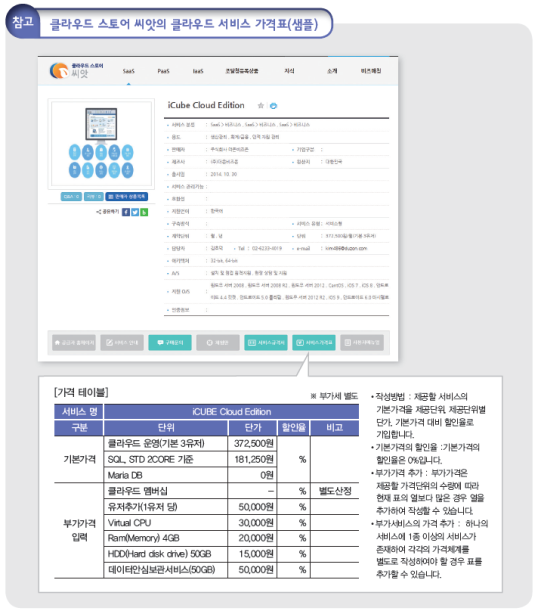The image size is (538, 611).
Task: Click the 단위 column header
Action: pyautogui.click(x=166, y=427)
